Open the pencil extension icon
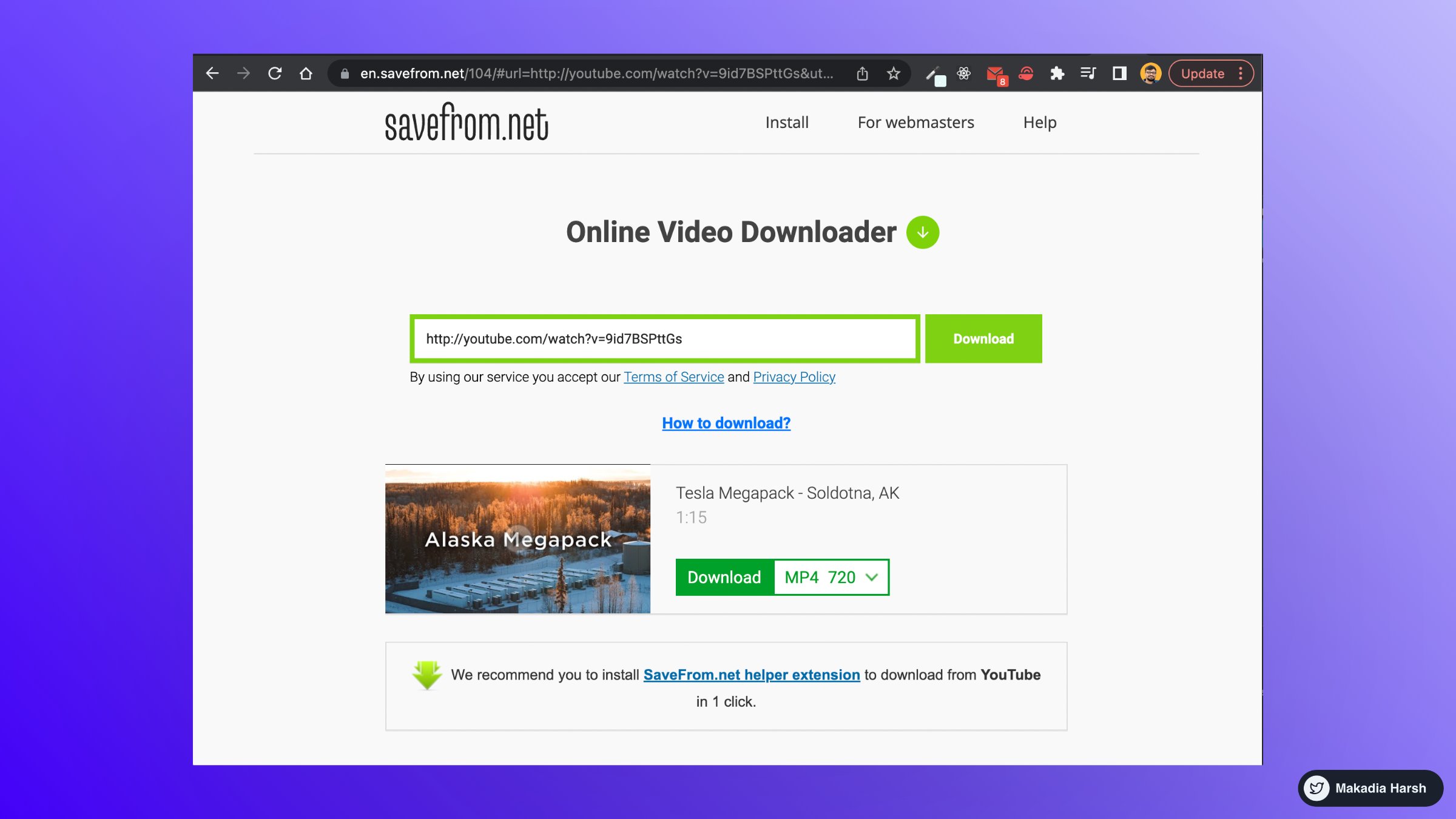The width and height of the screenshot is (1456, 819). click(x=935, y=75)
